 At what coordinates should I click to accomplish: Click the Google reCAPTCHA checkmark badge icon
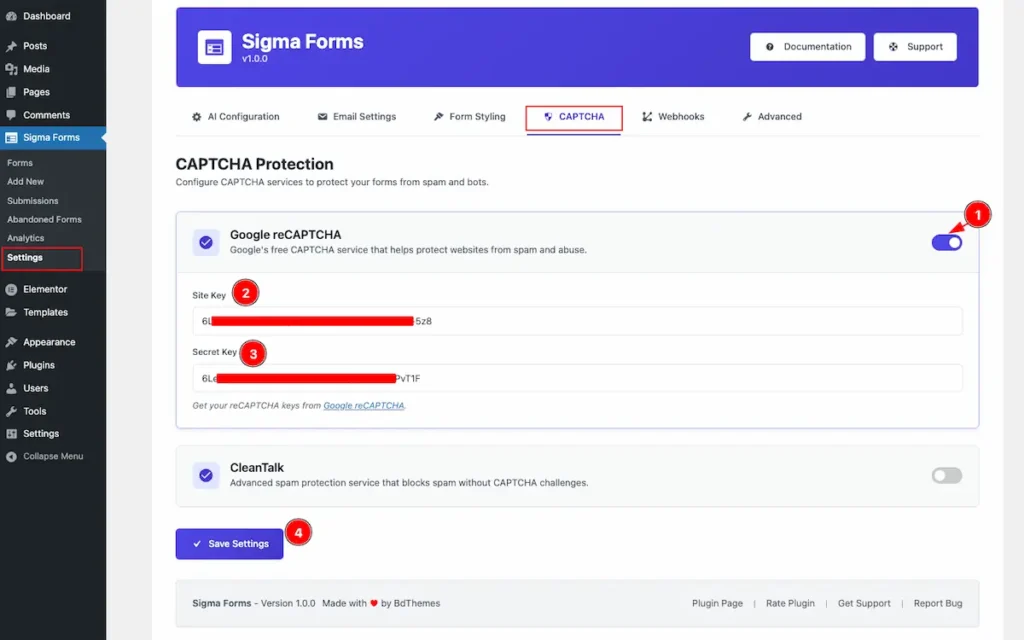[x=206, y=242]
